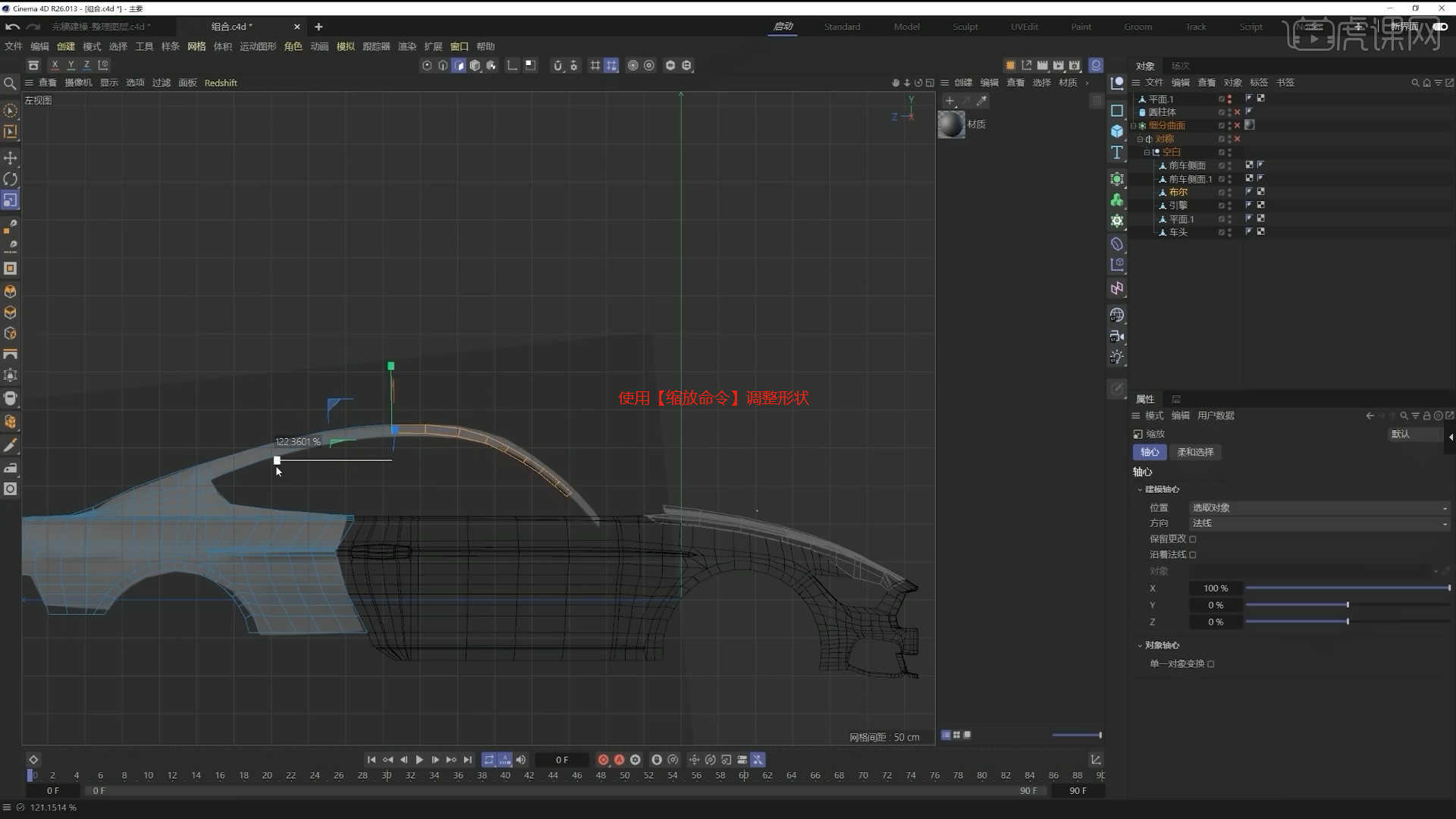Open the Text object icon in right palette
This screenshot has width=1456, height=819.
1117,152
